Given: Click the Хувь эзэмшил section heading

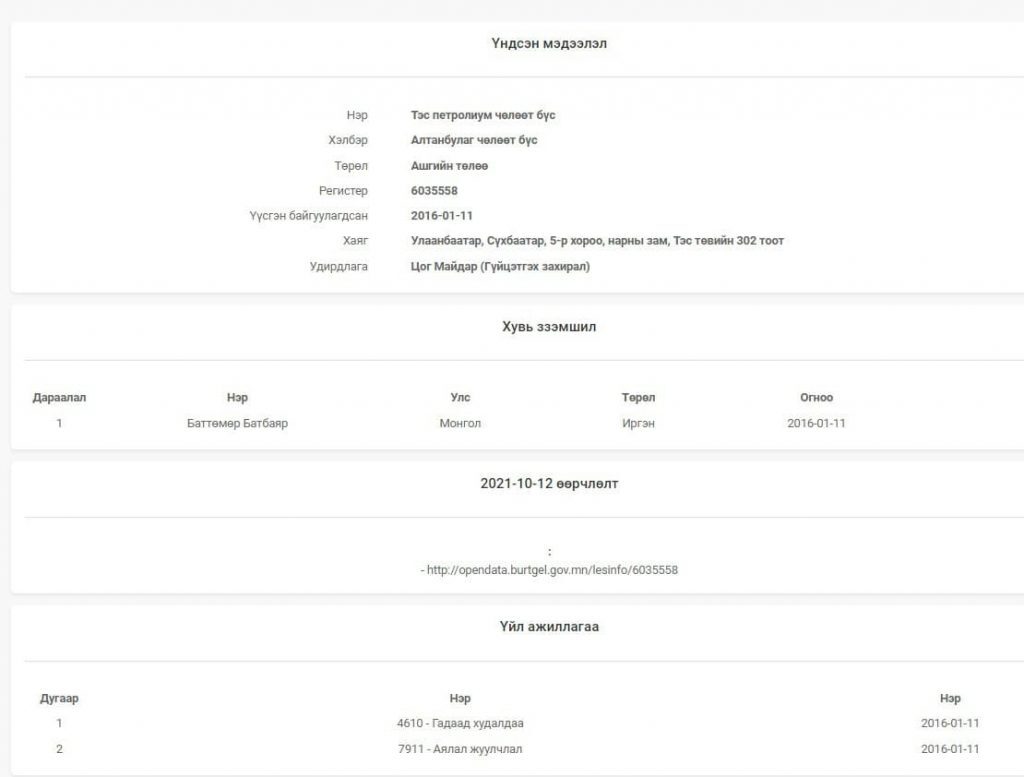Looking at the screenshot, I should (548, 327).
